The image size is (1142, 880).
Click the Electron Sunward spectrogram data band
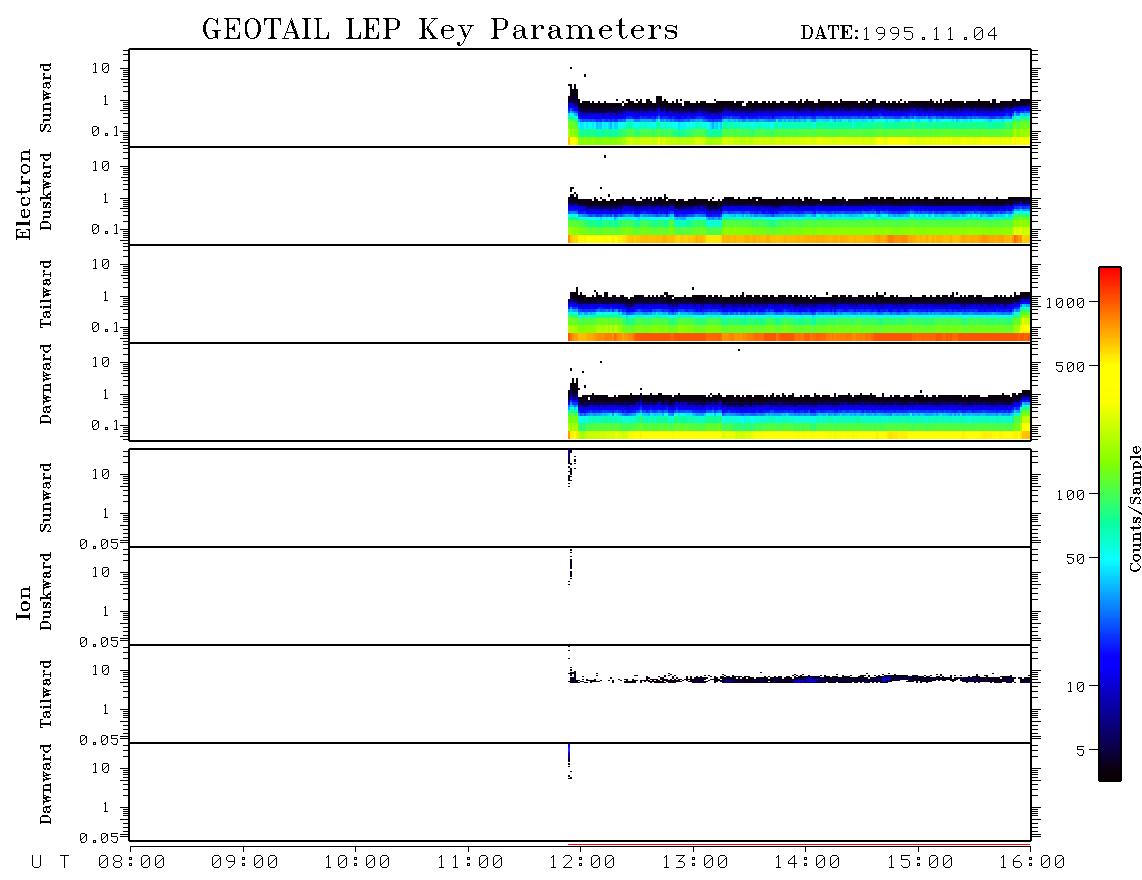point(800,122)
